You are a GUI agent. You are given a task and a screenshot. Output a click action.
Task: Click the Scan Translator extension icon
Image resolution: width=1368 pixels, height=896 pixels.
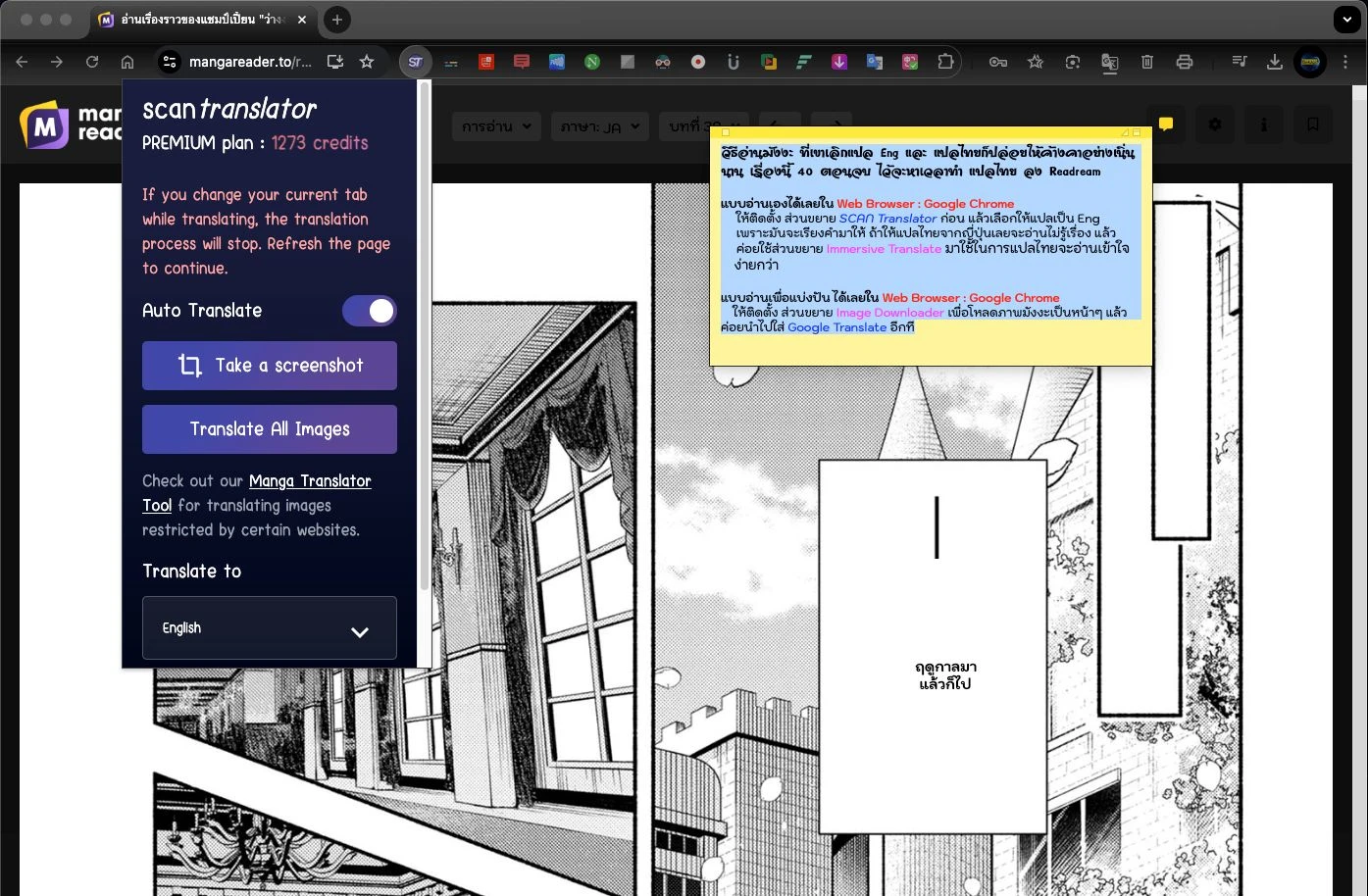point(415,62)
